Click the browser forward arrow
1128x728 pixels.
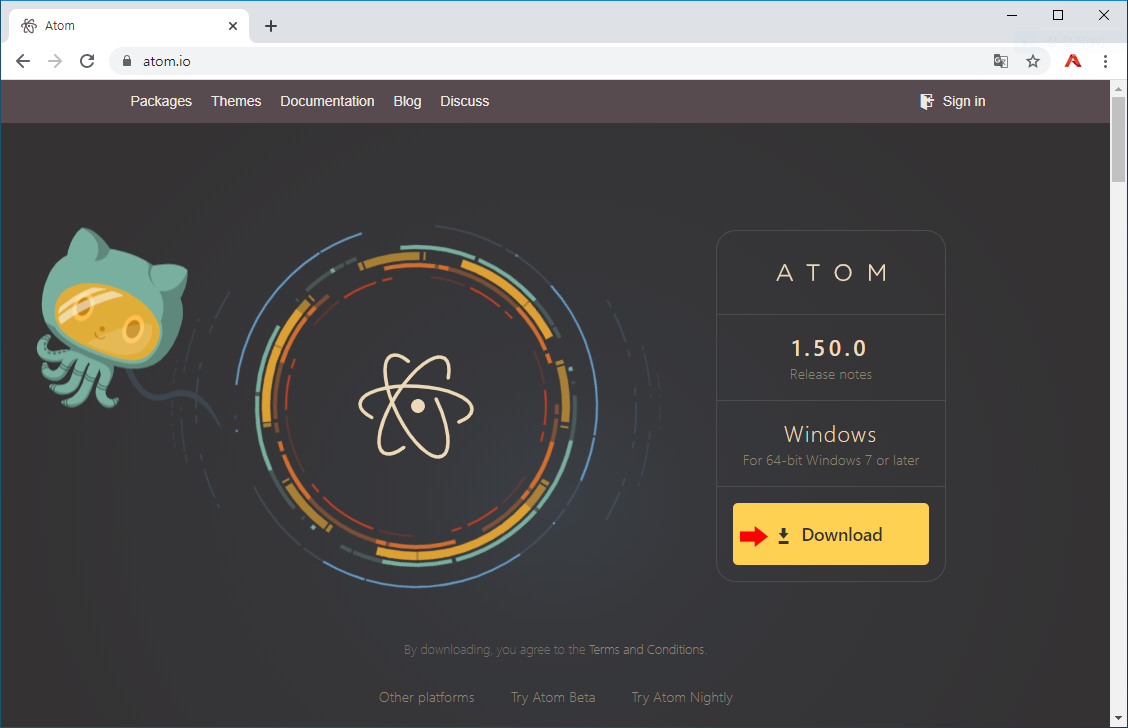coord(55,61)
